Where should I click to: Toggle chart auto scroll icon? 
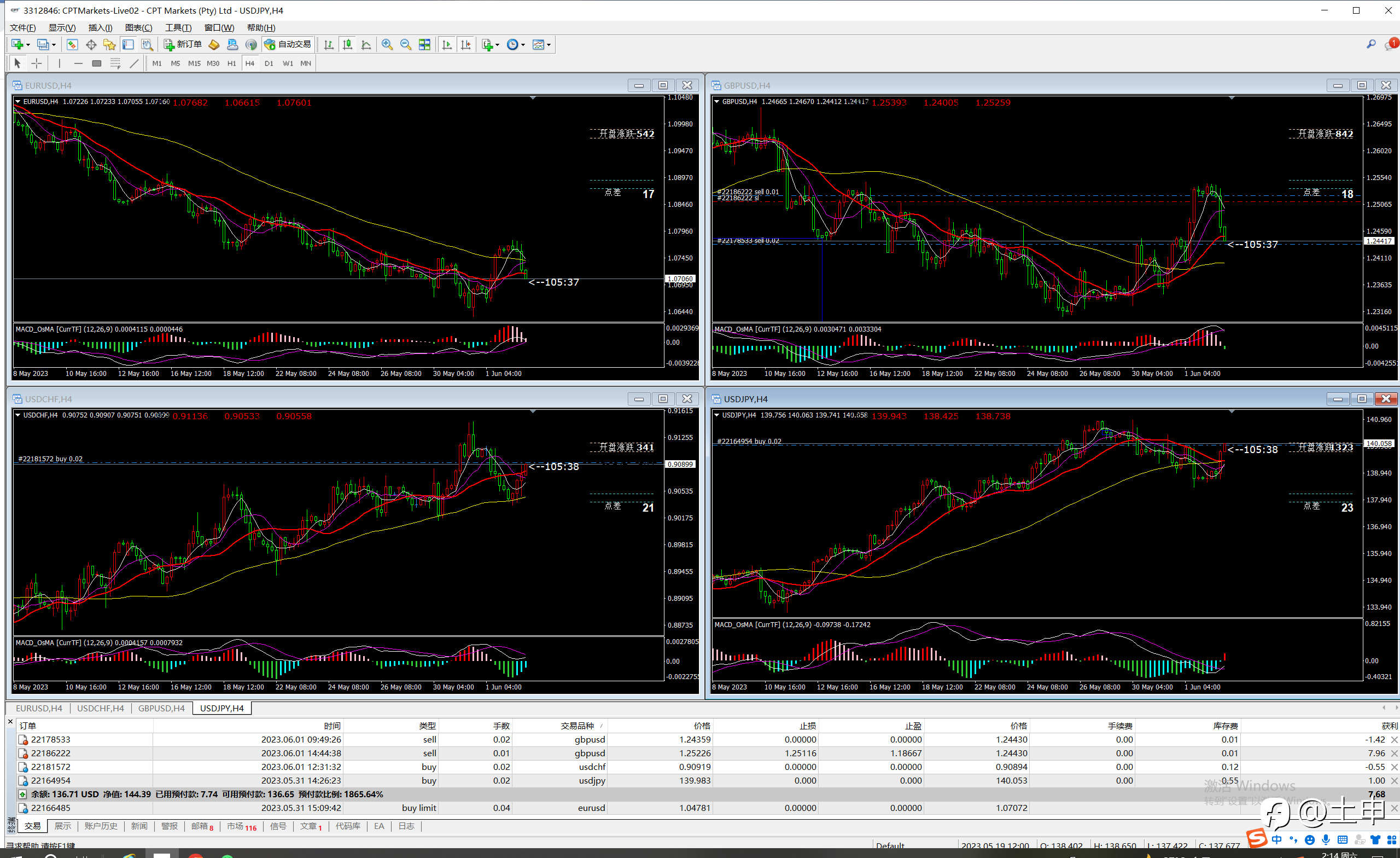[447, 44]
